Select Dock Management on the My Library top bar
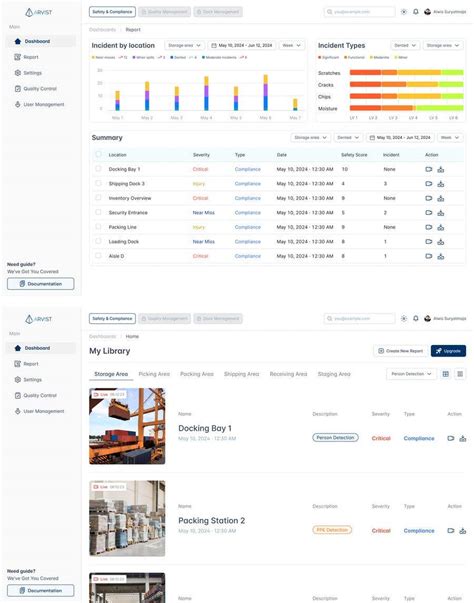The image size is (474, 603). 218,318
